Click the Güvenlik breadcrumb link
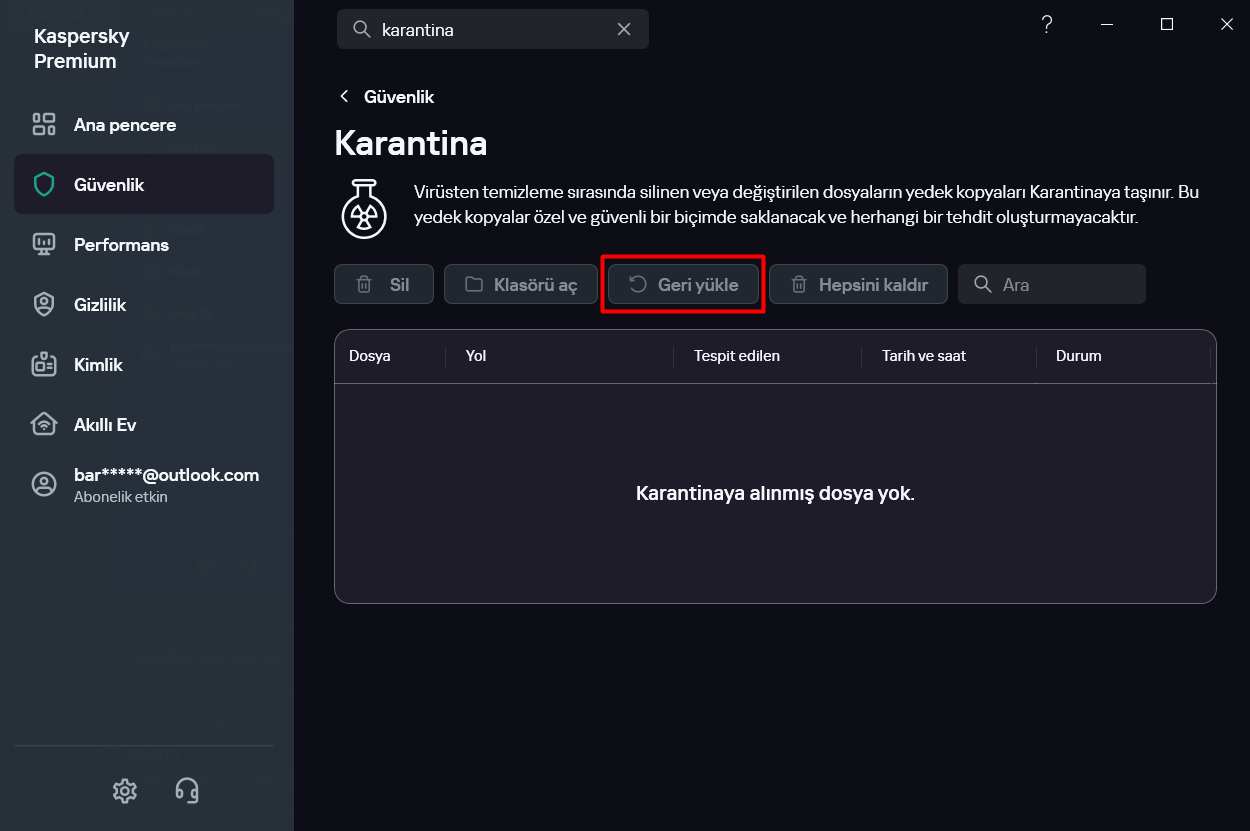Image resolution: width=1250 pixels, height=831 pixels. (x=399, y=97)
